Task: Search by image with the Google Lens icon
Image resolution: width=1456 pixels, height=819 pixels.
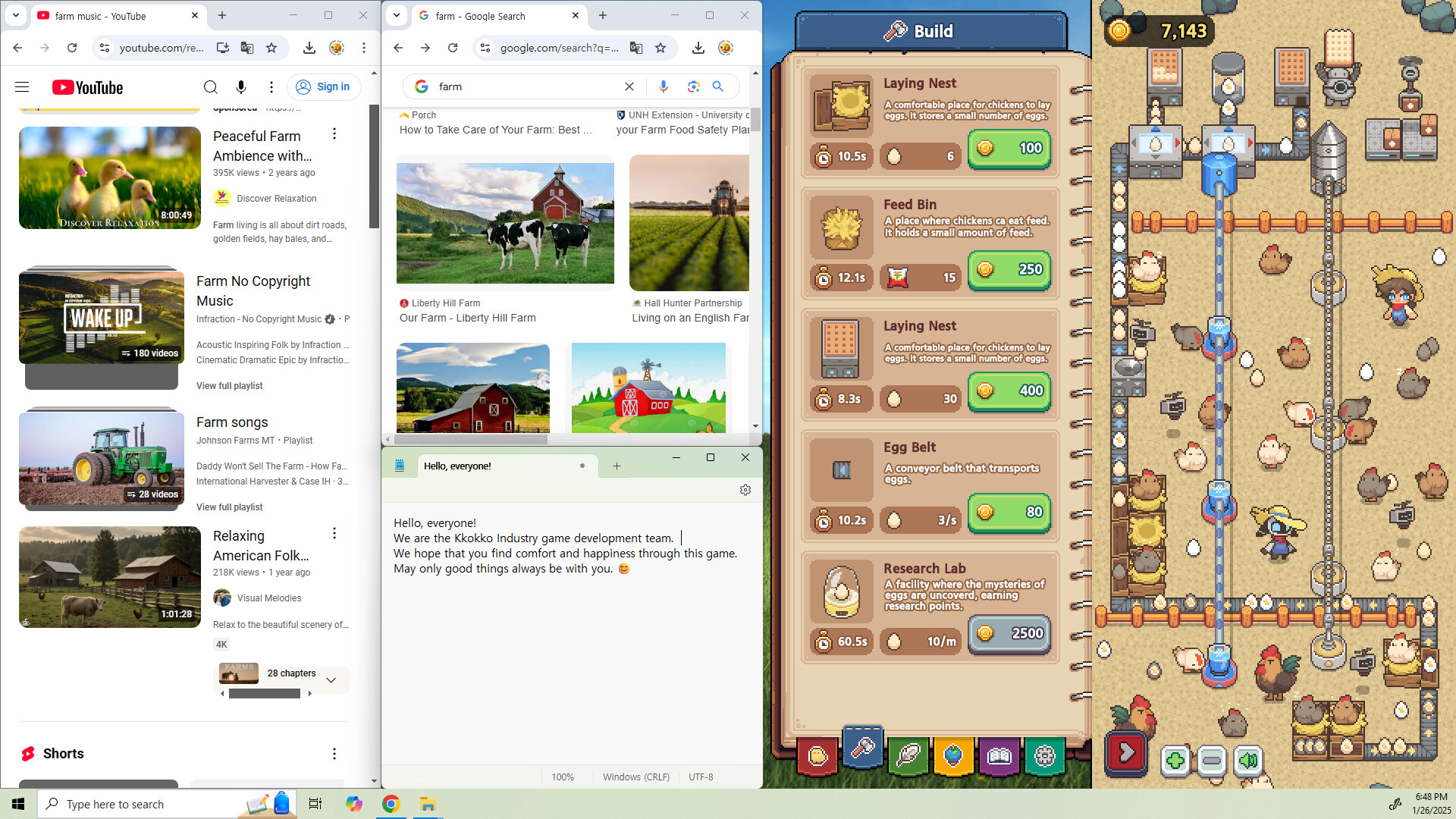Action: point(694,86)
